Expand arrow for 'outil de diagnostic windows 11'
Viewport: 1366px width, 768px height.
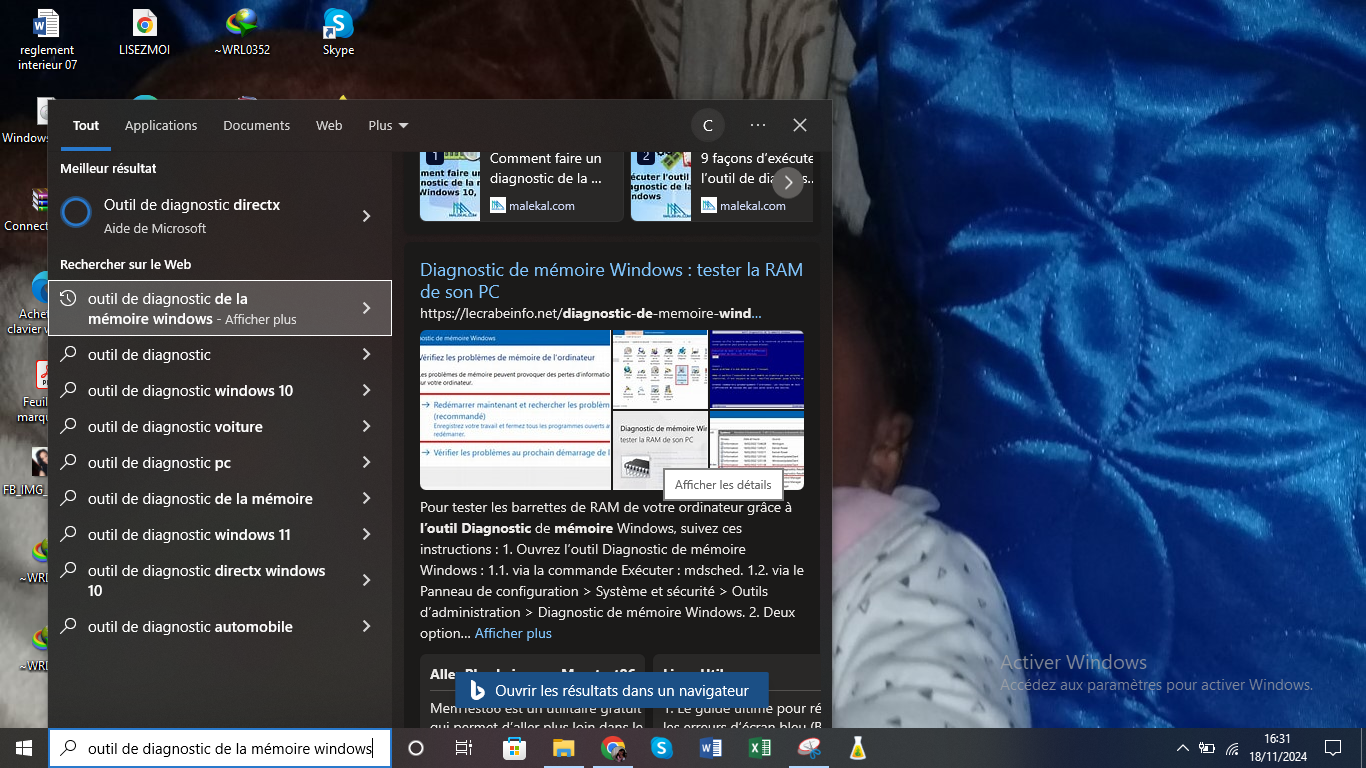(x=367, y=534)
